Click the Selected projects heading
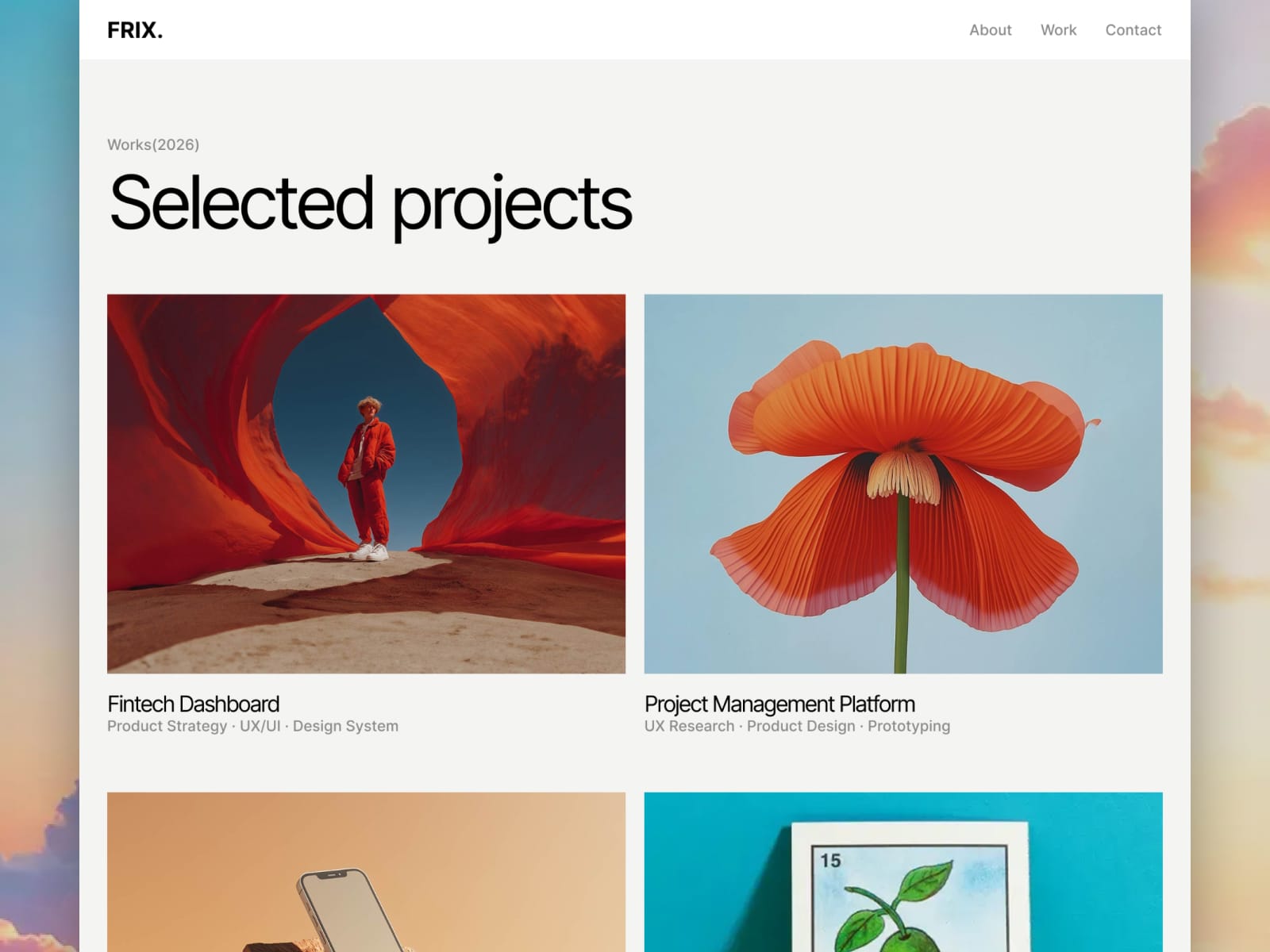 coord(371,205)
